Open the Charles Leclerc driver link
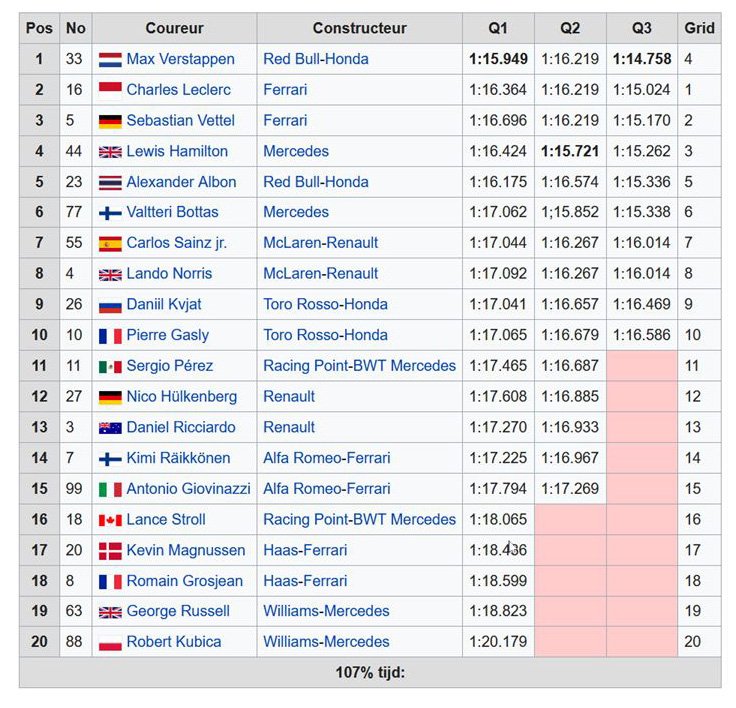This screenshot has height=708, width=736. coord(178,90)
